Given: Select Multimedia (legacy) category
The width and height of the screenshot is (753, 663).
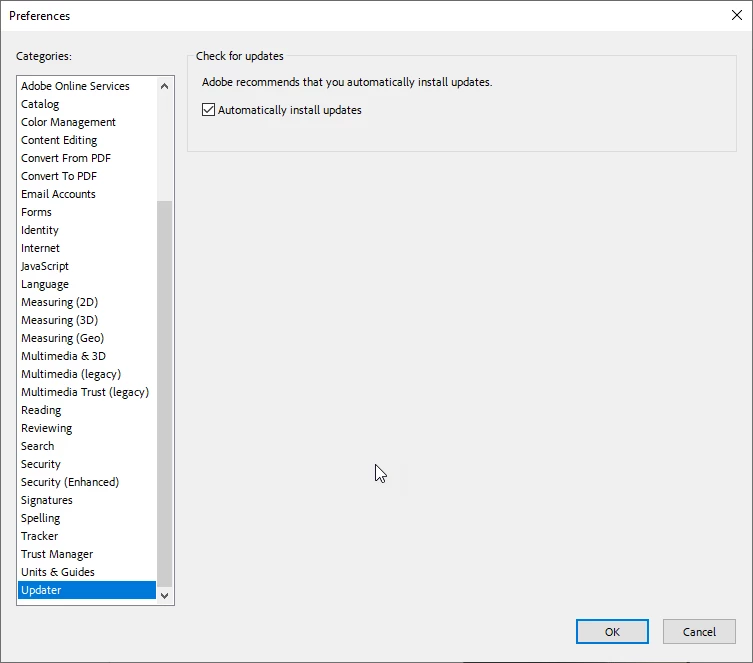Looking at the screenshot, I should point(87,374).
